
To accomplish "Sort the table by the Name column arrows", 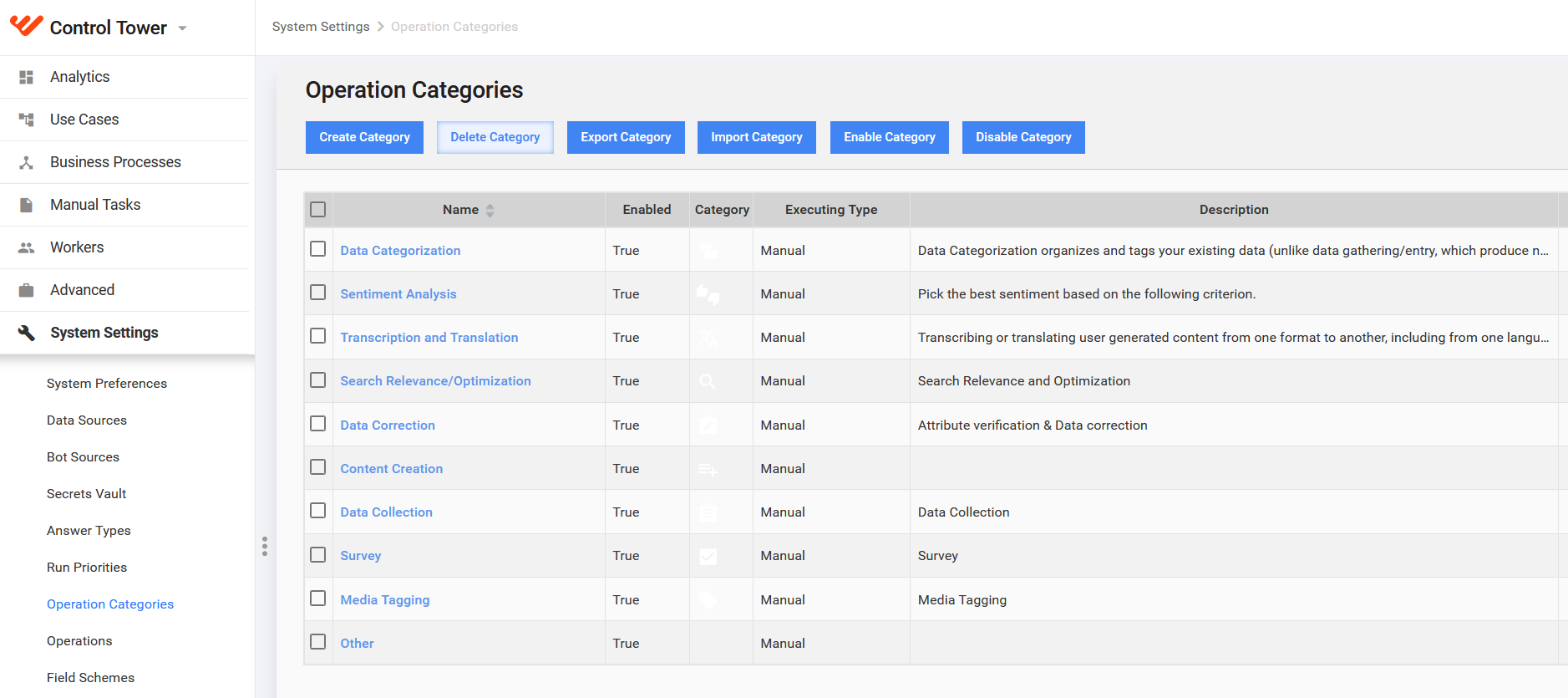I will pyautogui.click(x=490, y=210).
